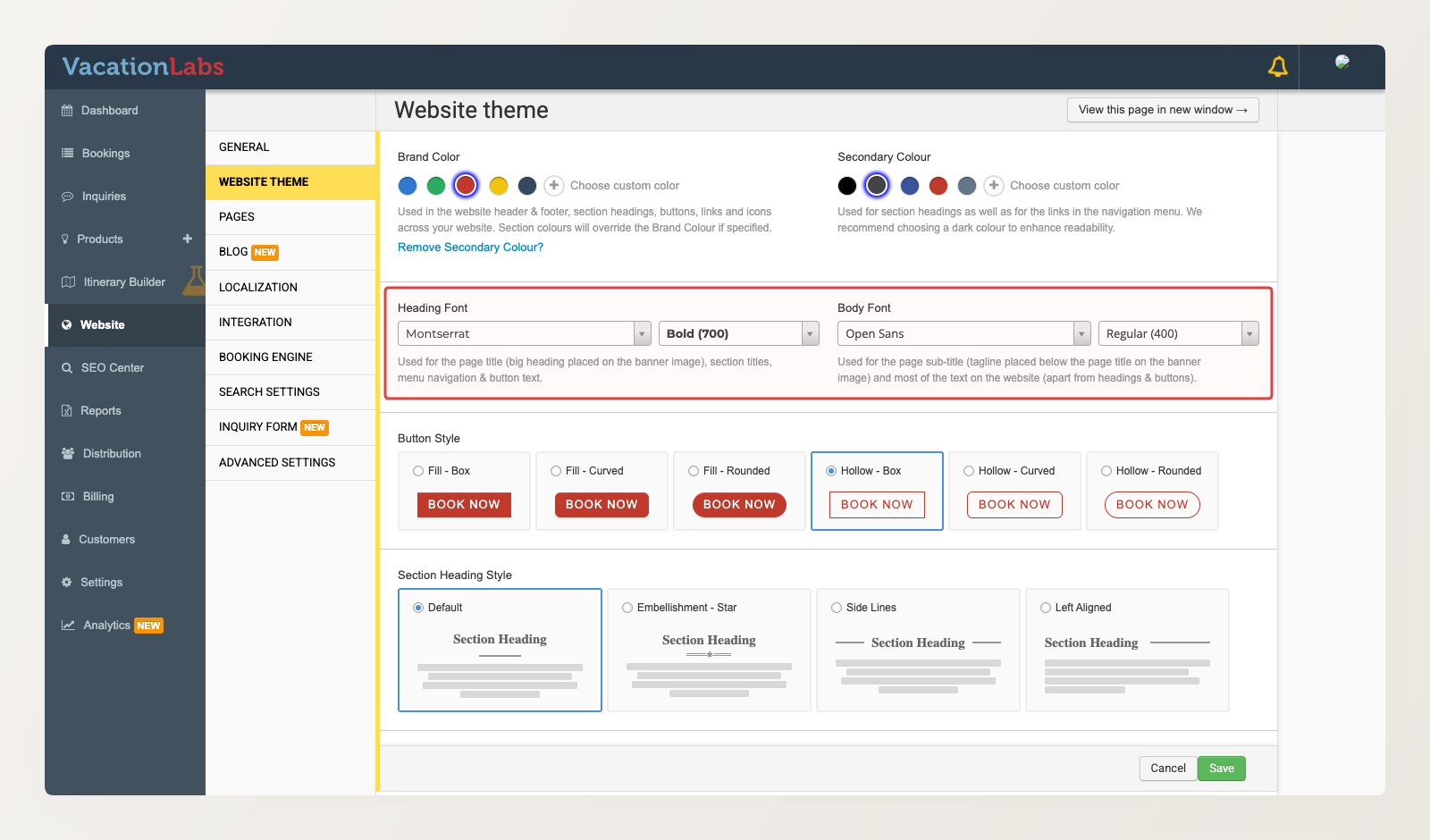Image resolution: width=1430 pixels, height=840 pixels.
Task: Open the BLOG settings tab
Action: pos(290,252)
